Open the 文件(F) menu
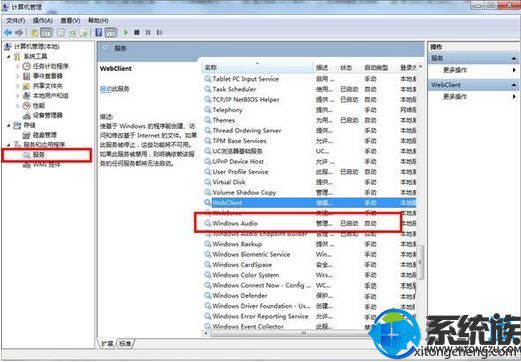 coord(16,21)
